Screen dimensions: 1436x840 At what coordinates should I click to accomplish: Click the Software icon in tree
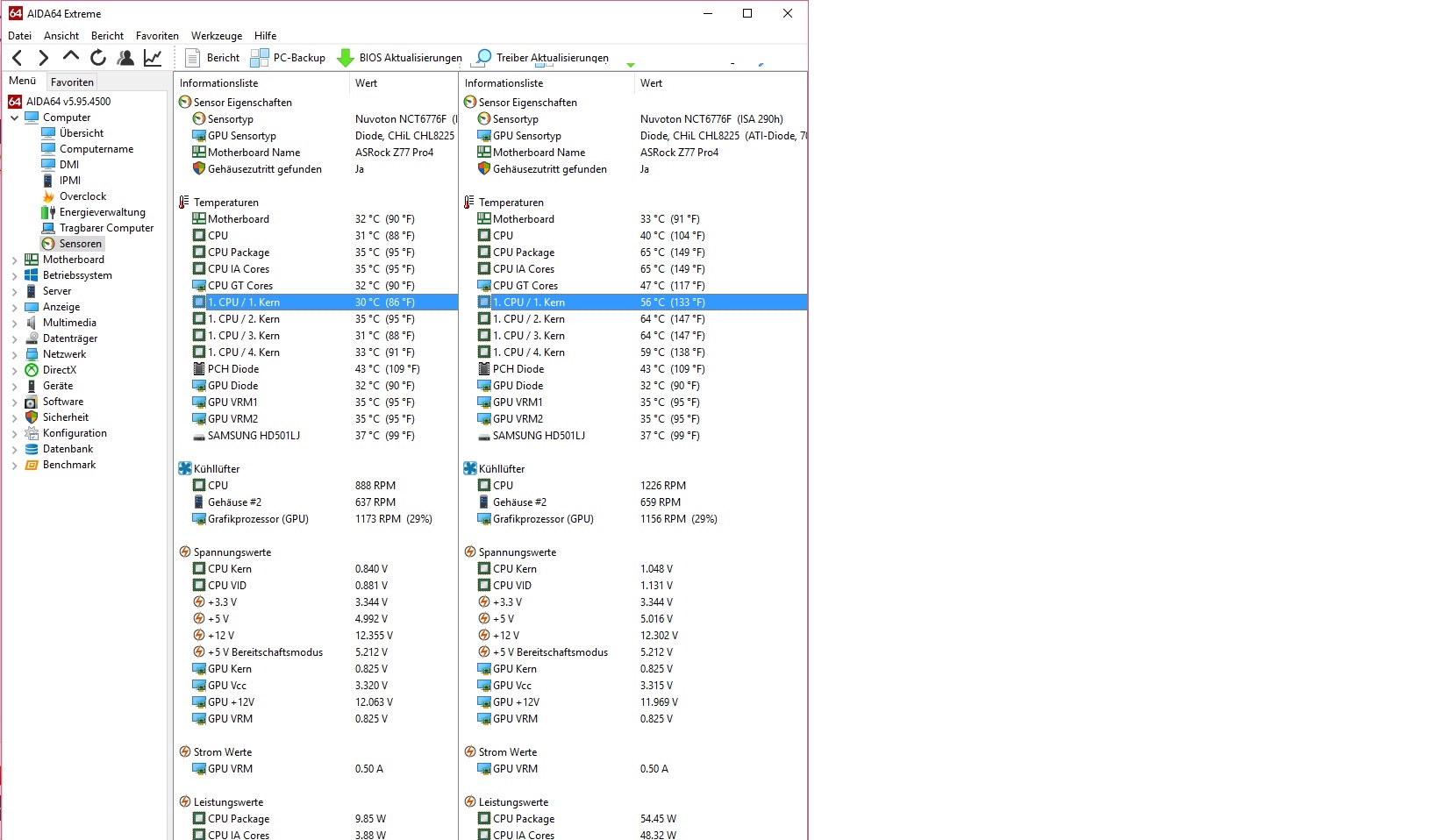click(32, 402)
